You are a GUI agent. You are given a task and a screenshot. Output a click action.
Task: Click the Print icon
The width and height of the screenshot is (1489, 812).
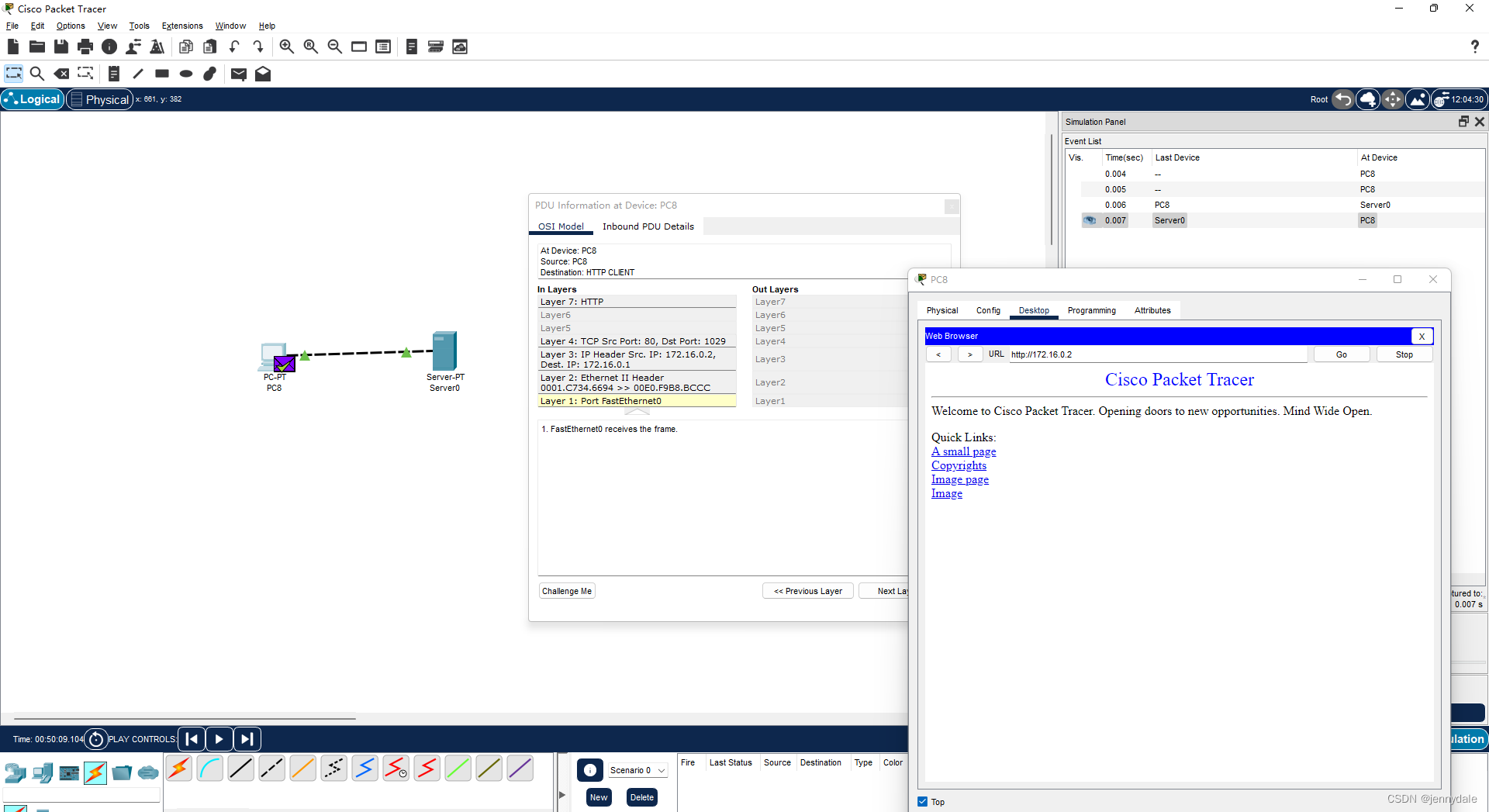click(85, 47)
